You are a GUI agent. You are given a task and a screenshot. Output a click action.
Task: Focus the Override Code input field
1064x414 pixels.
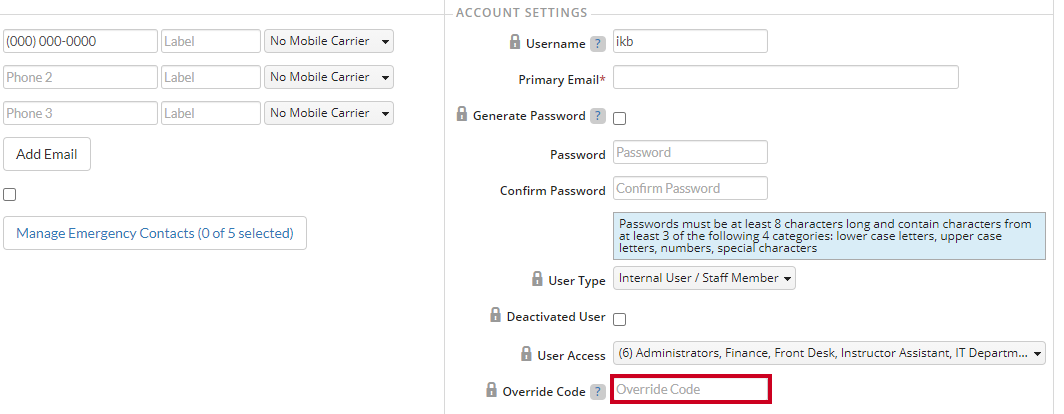click(691, 390)
